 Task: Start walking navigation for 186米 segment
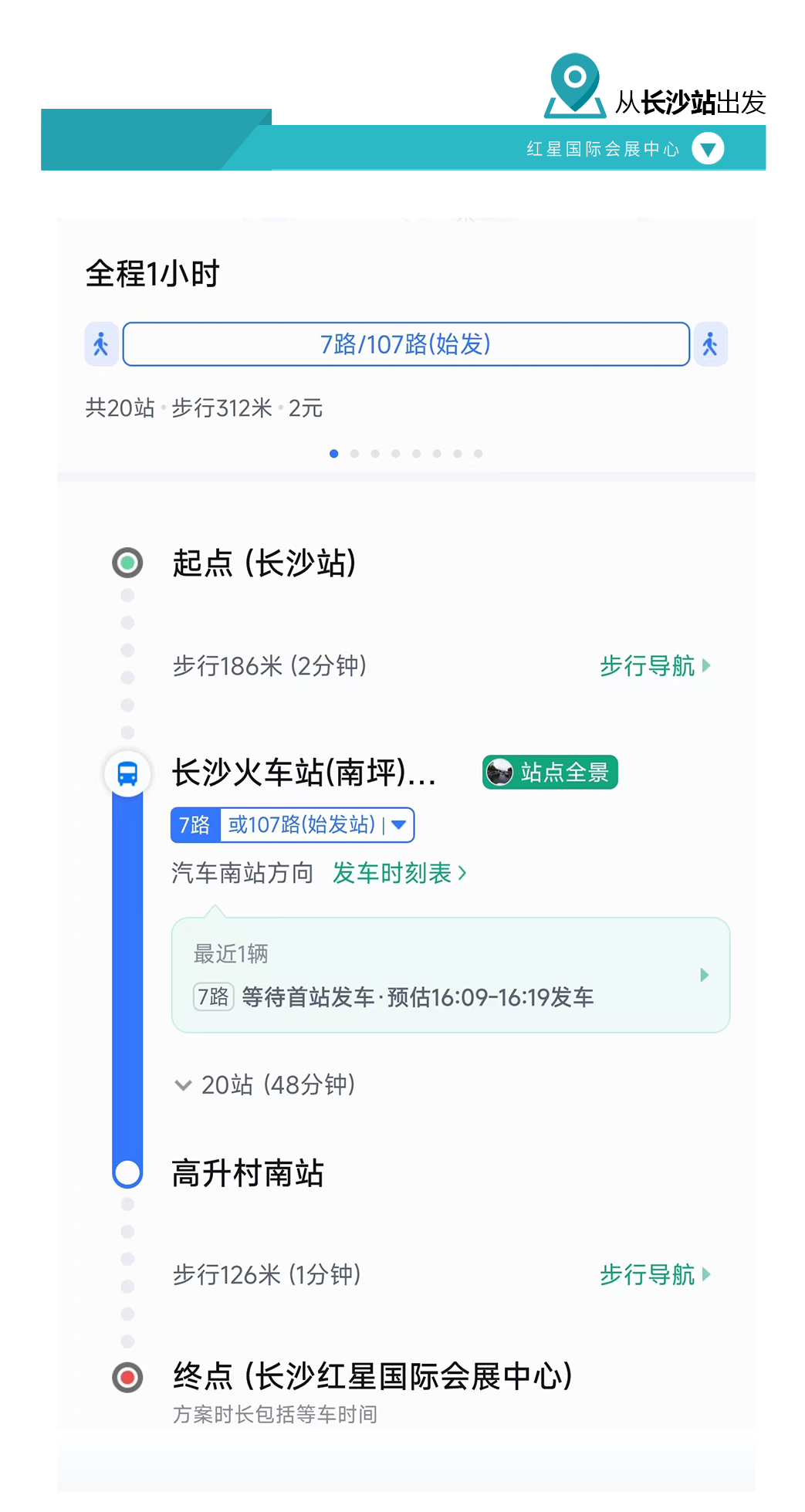click(x=654, y=665)
